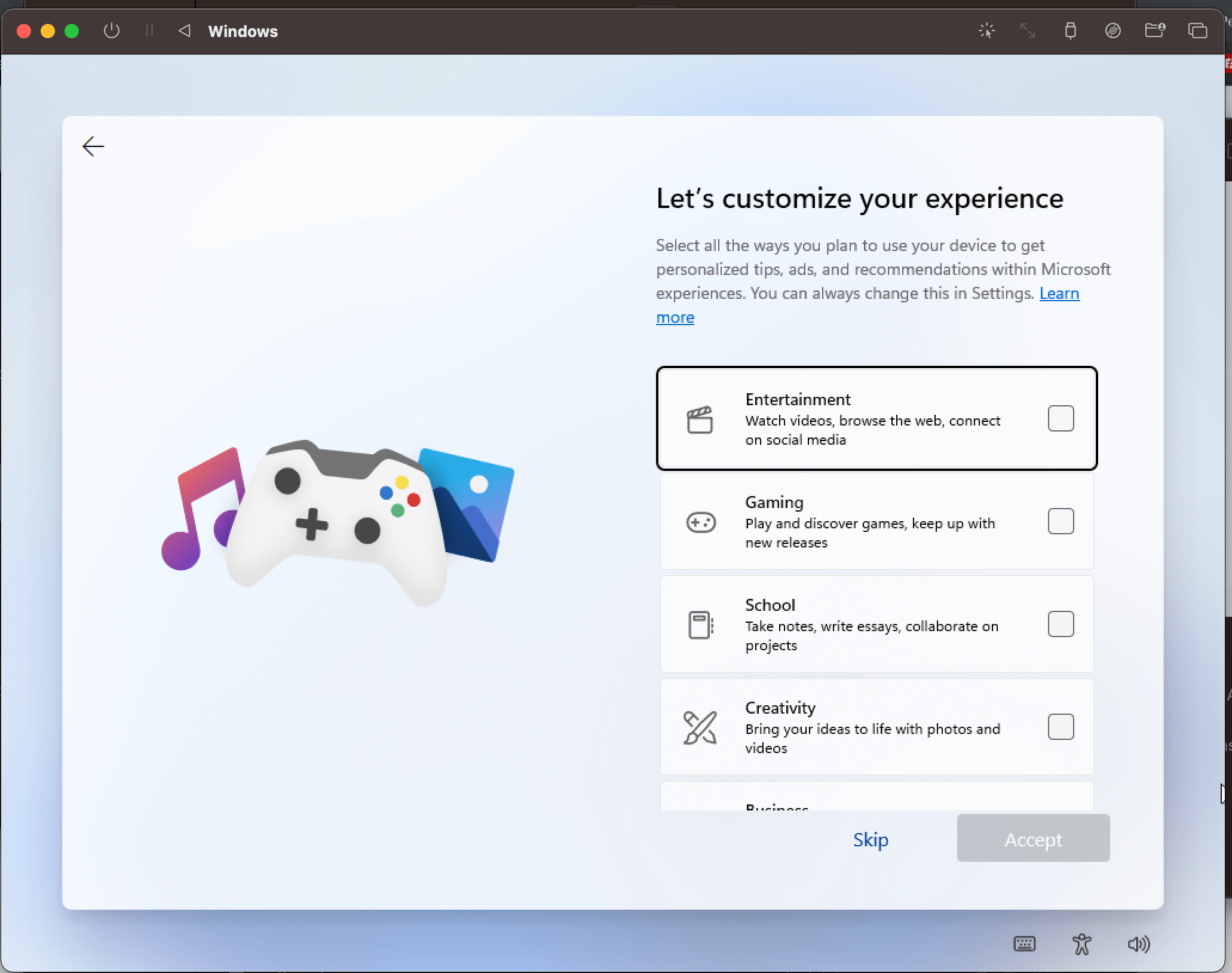Click the pause icon in VM toolbar
This screenshot has height=973, width=1232.
pos(149,30)
